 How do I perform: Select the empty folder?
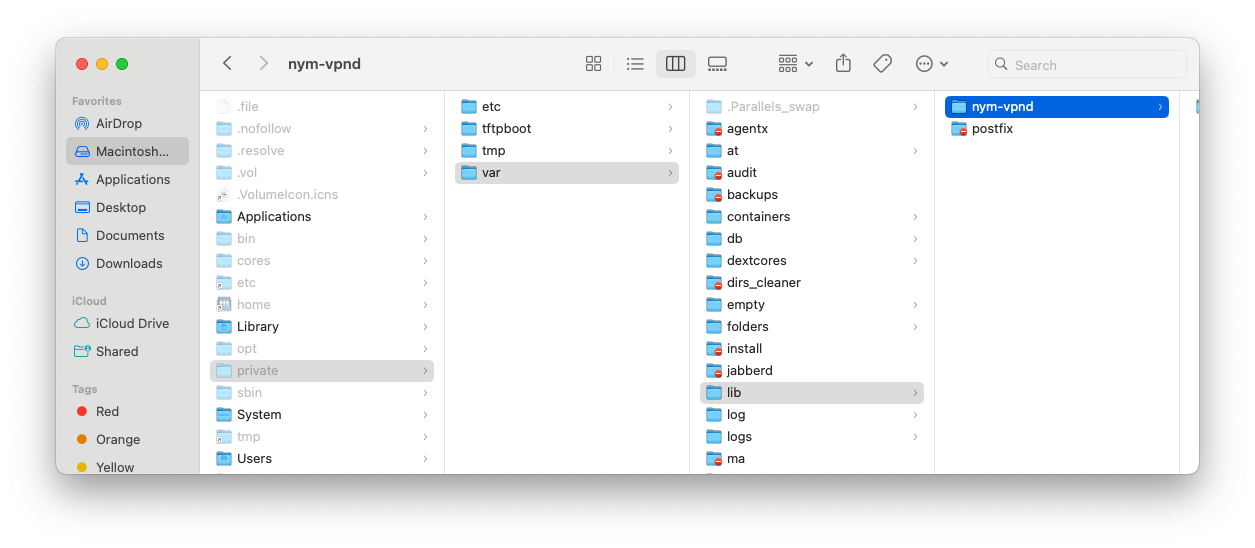[812, 304]
